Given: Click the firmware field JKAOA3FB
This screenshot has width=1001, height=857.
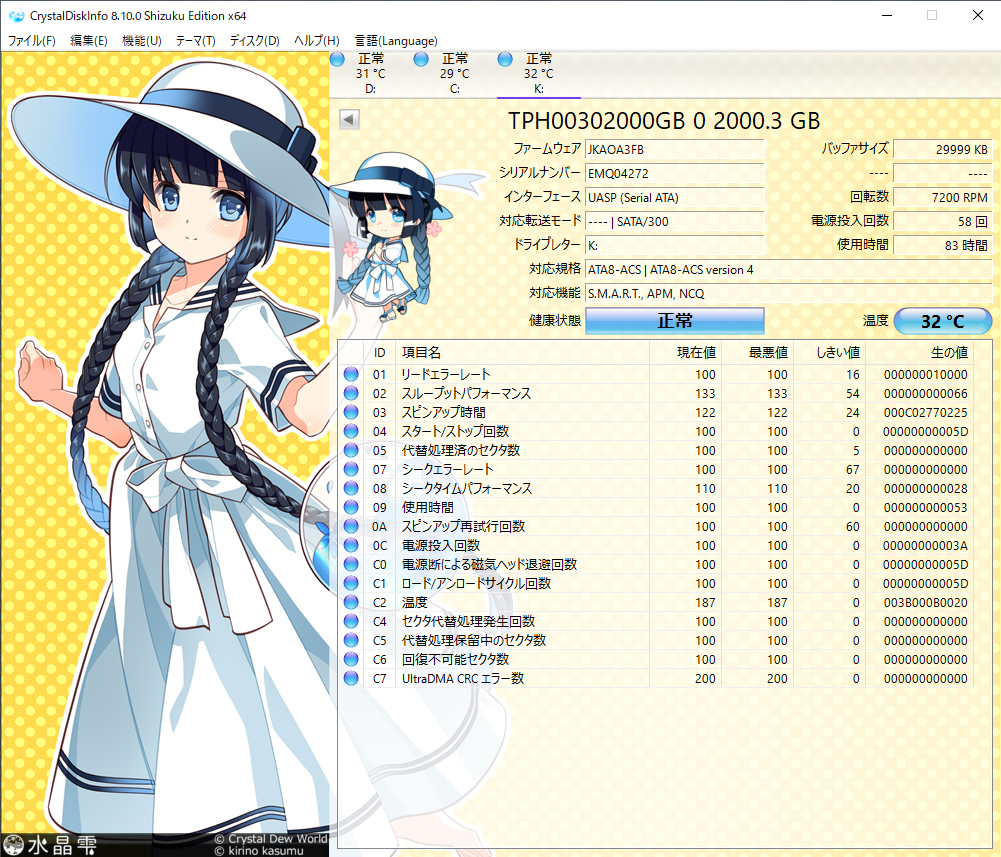Looking at the screenshot, I should point(675,148).
